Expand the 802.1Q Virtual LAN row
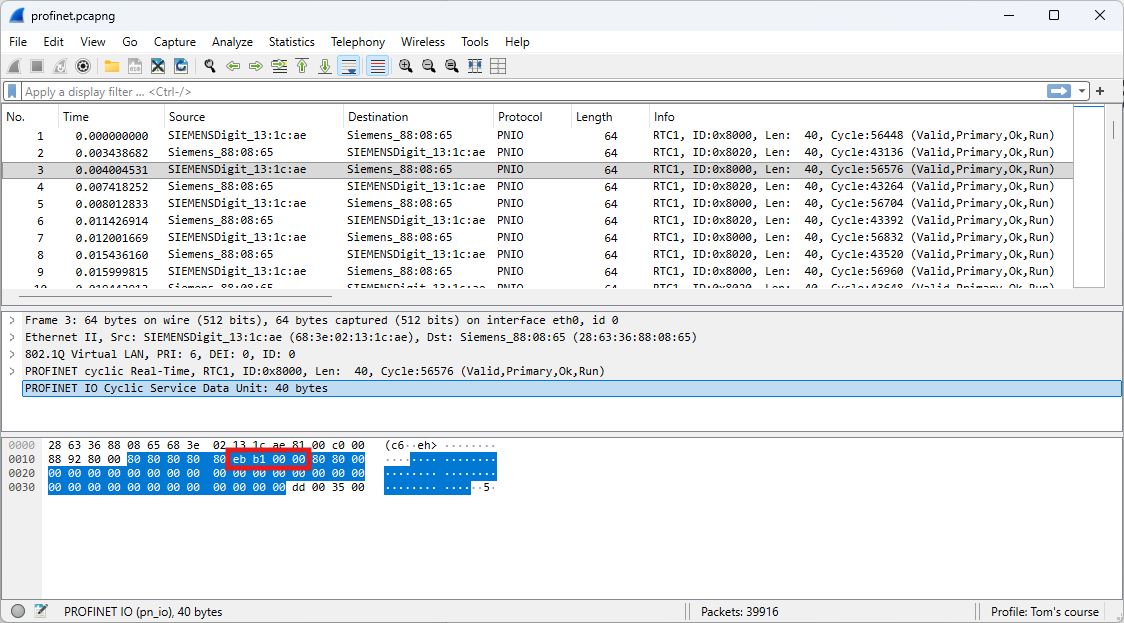 pos(12,354)
